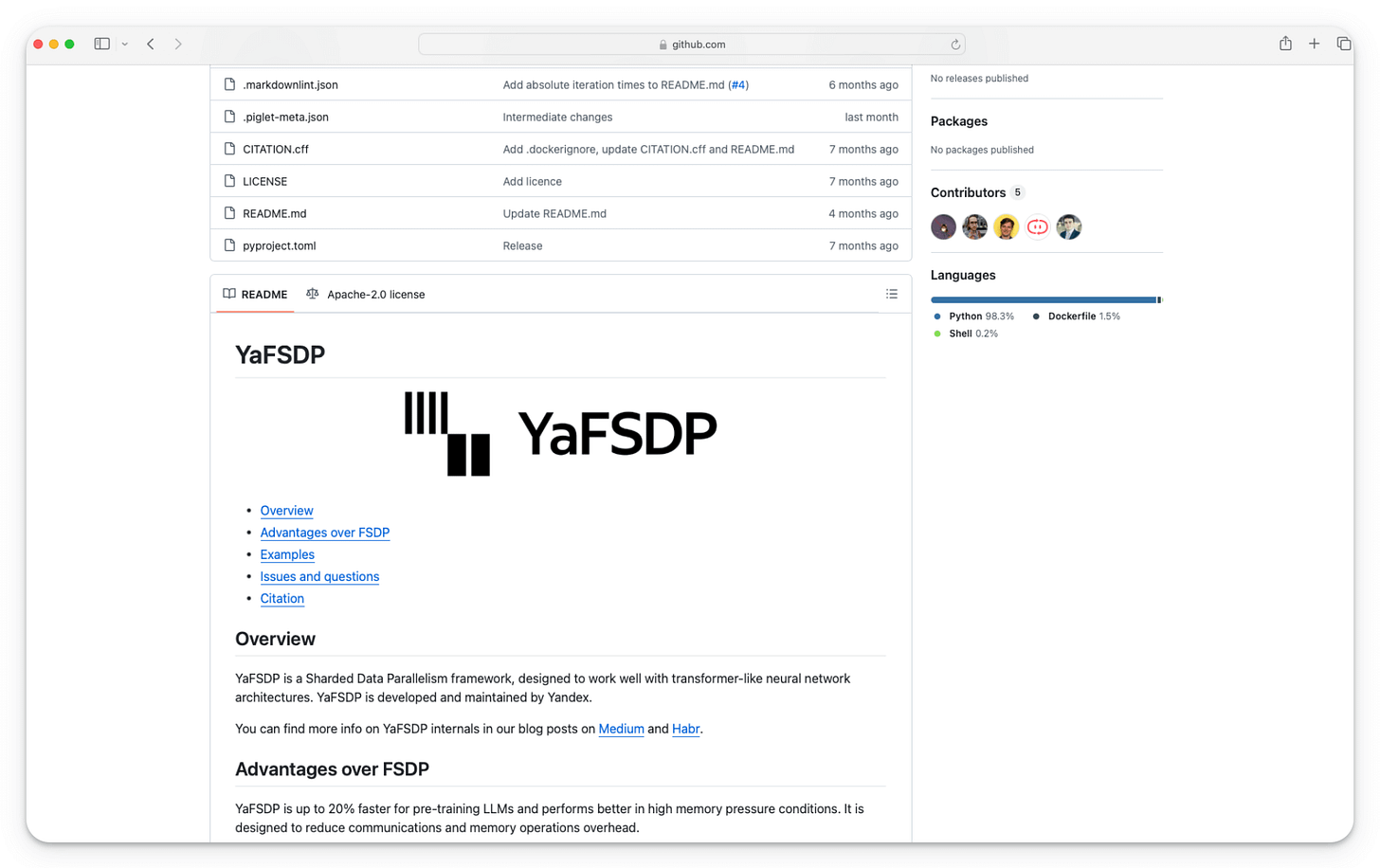This screenshot has height=868, width=1380.
Task: Jump to Overview table-of-contents link
Action: (x=286, y=511)
